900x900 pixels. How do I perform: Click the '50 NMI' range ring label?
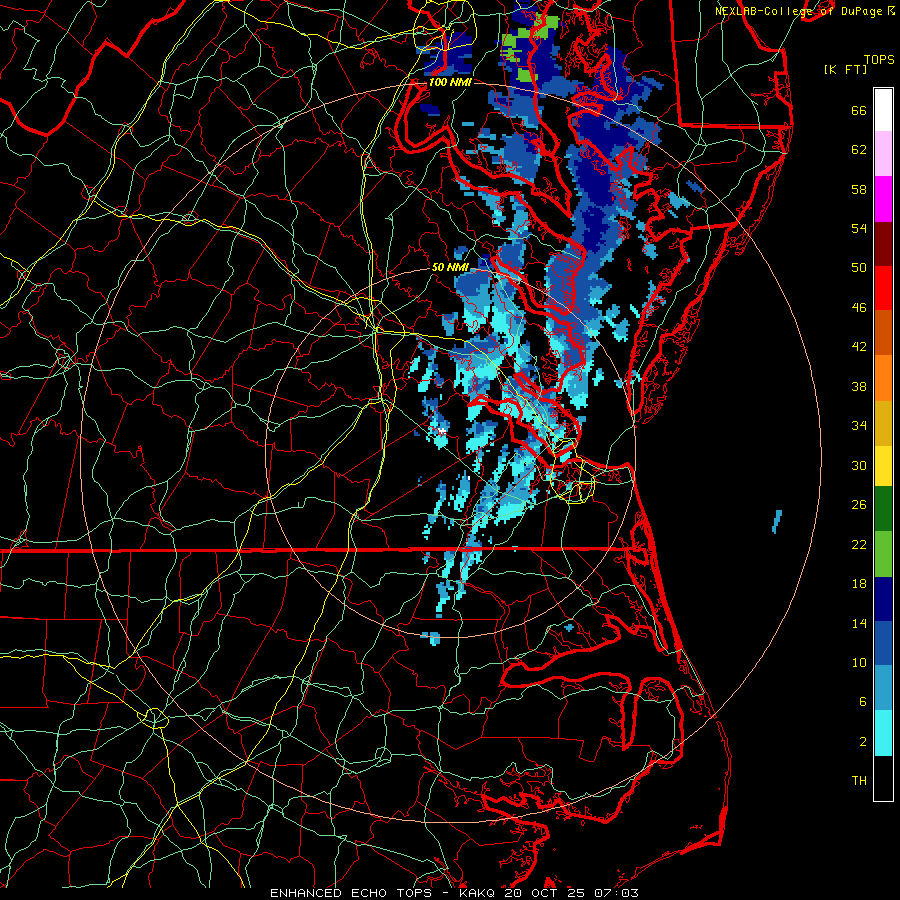[x=450, y=267]
